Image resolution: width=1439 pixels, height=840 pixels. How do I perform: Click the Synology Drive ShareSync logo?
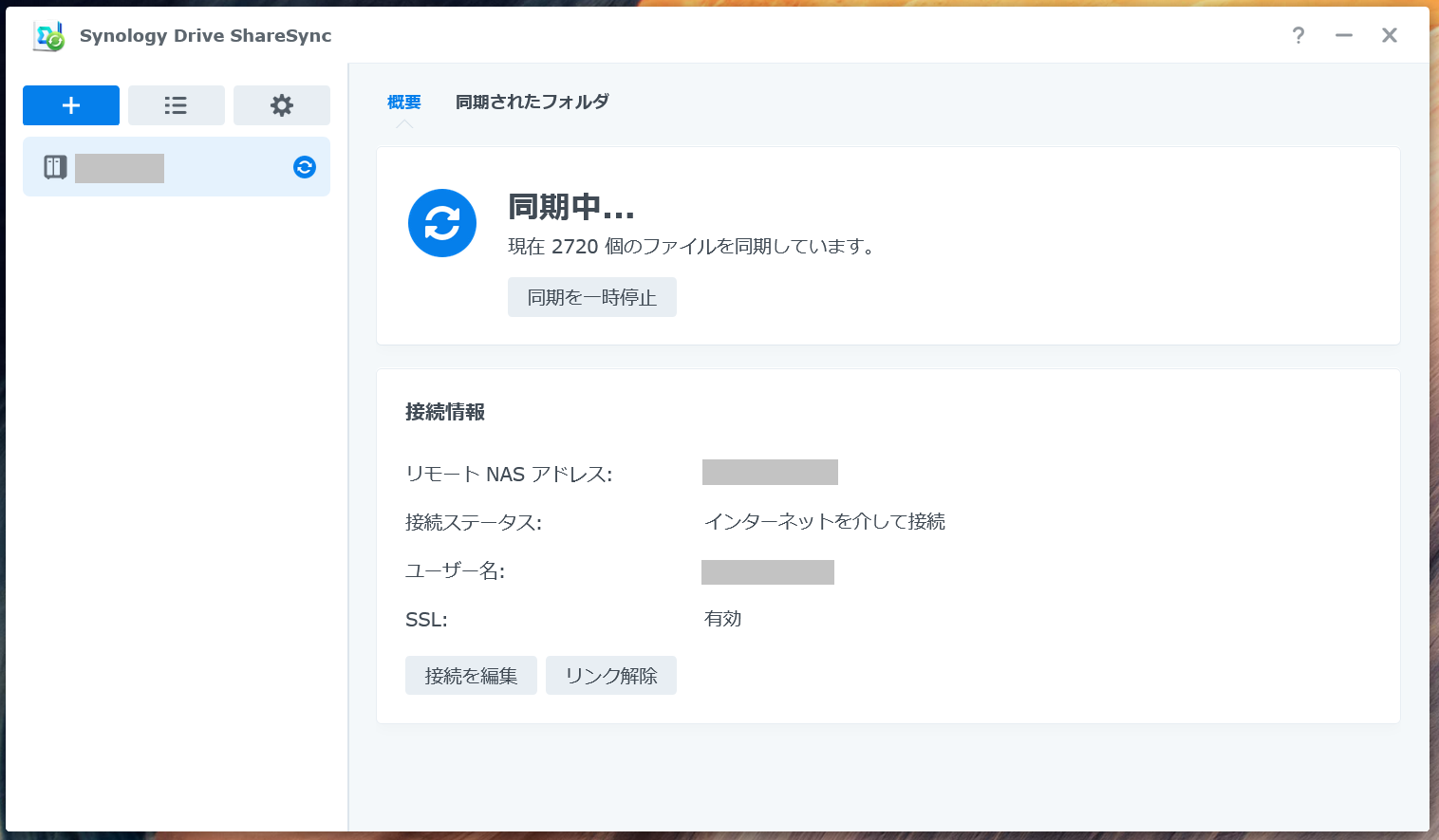click(x=47, y=35)
